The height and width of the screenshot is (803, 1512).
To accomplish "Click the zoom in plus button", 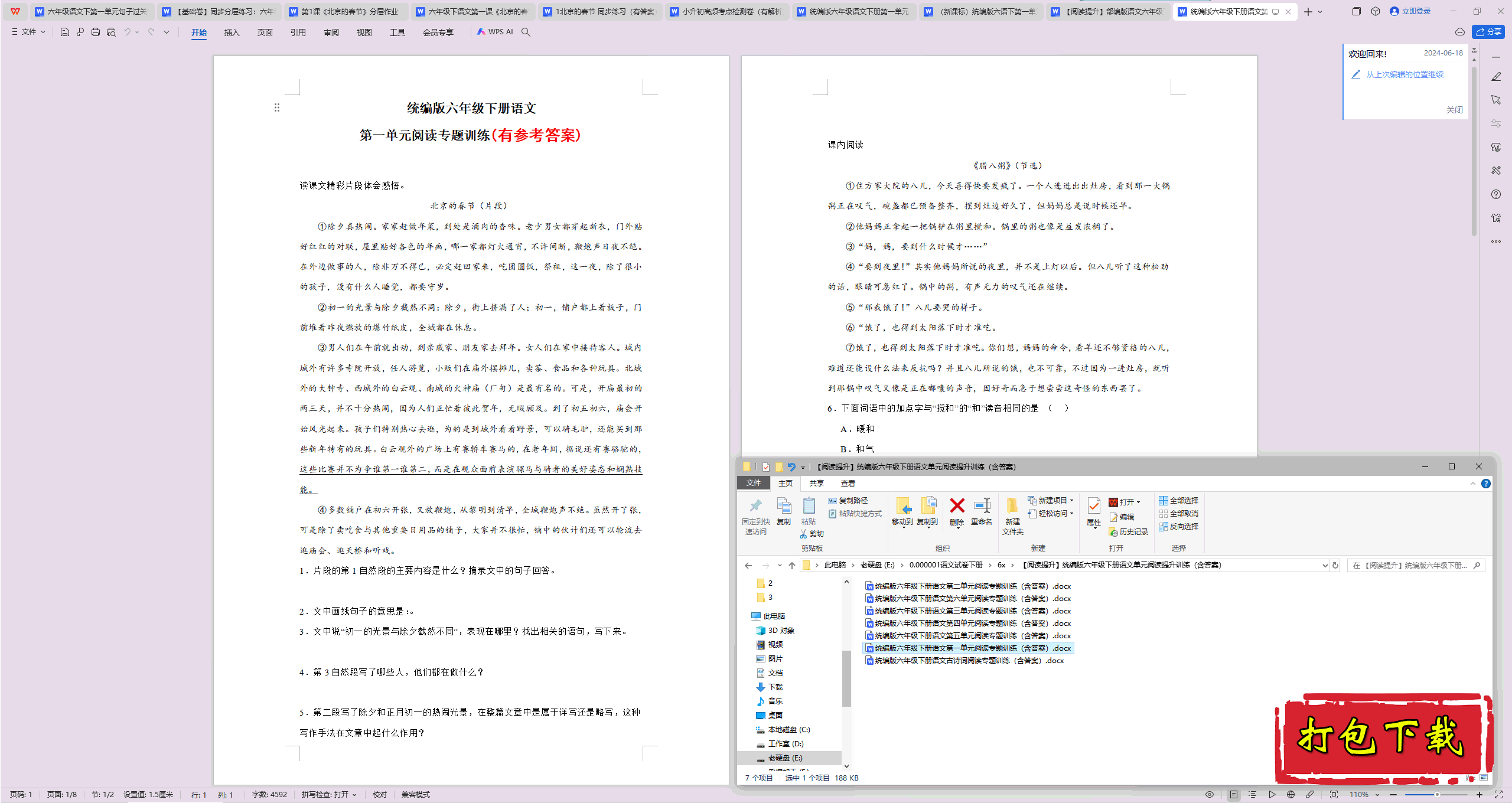I will point(1479,795).
